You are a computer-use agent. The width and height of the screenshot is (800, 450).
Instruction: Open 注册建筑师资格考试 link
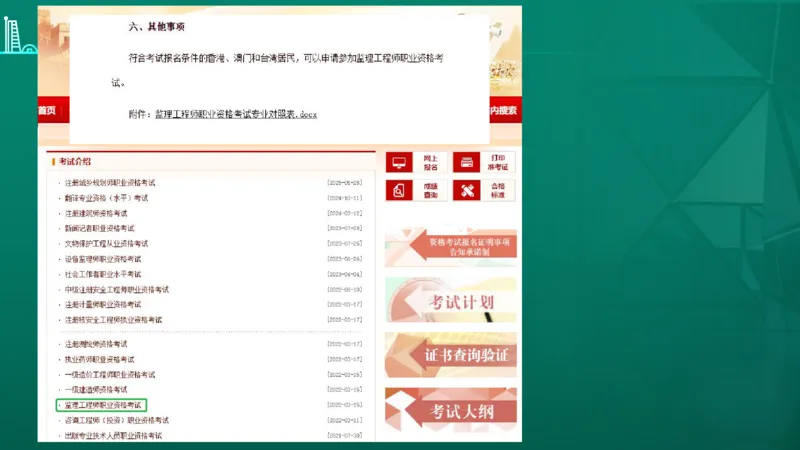point(96,213)
